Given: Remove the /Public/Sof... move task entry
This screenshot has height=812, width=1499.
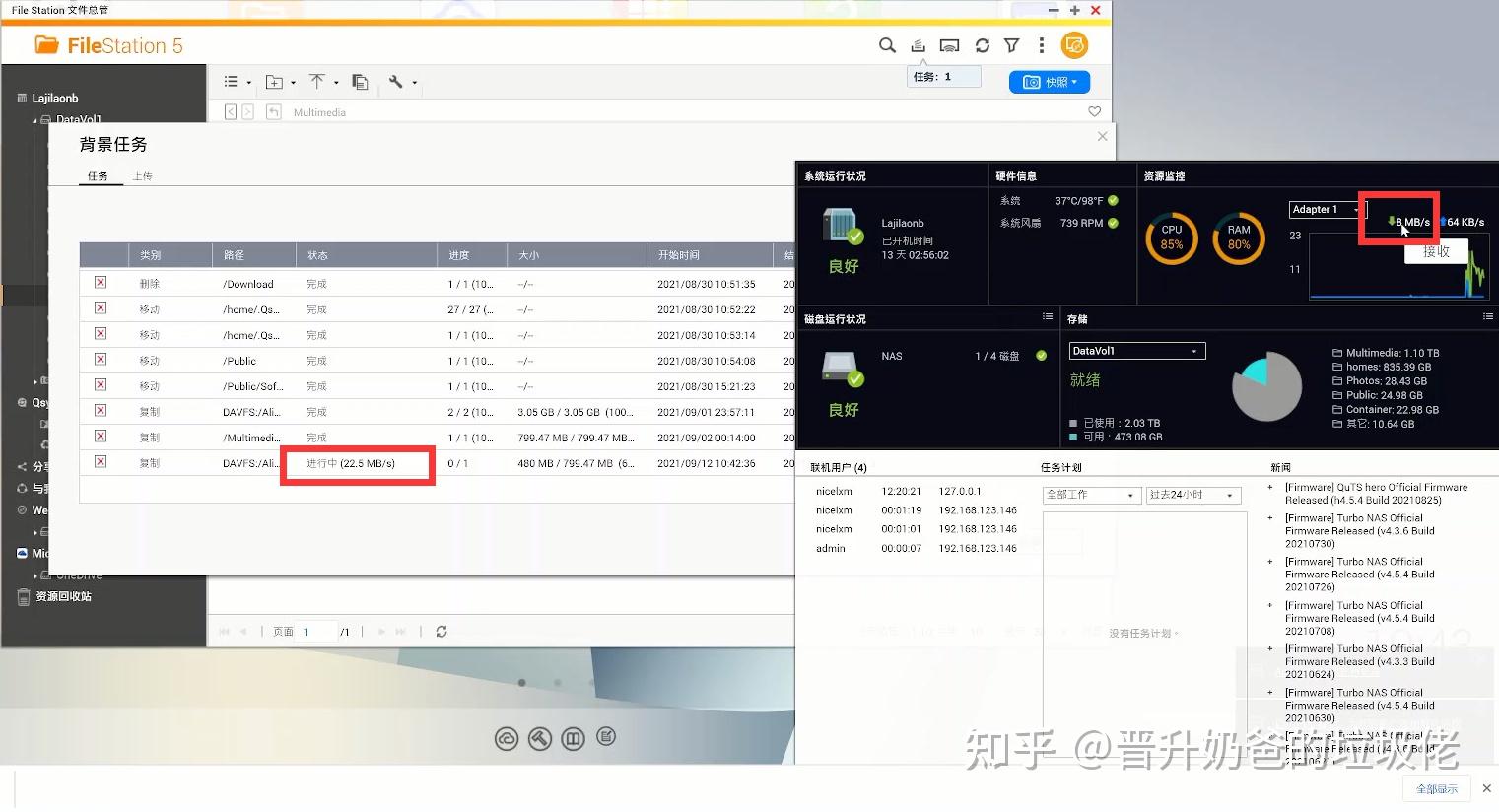Looking at the screenshot, I should 101,385.
